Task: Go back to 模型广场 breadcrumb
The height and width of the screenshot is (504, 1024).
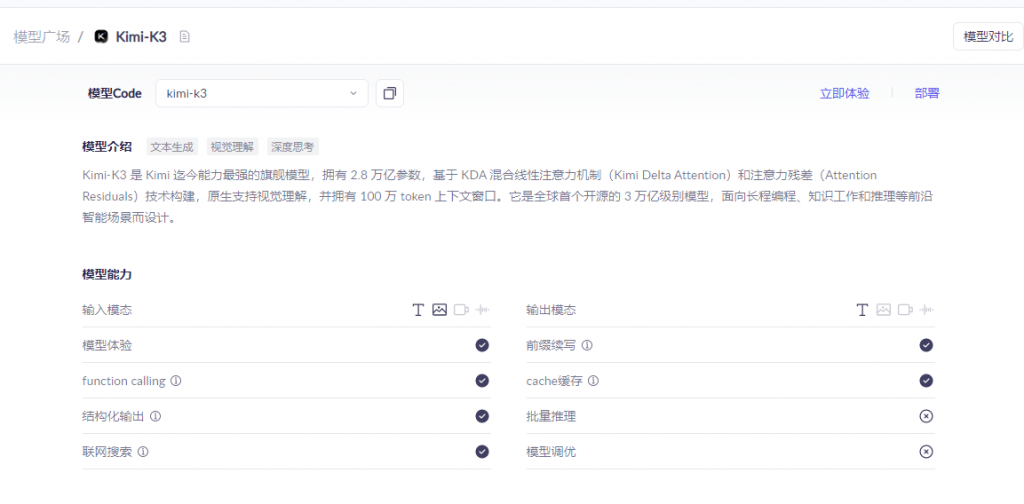Action: (41, 37)
